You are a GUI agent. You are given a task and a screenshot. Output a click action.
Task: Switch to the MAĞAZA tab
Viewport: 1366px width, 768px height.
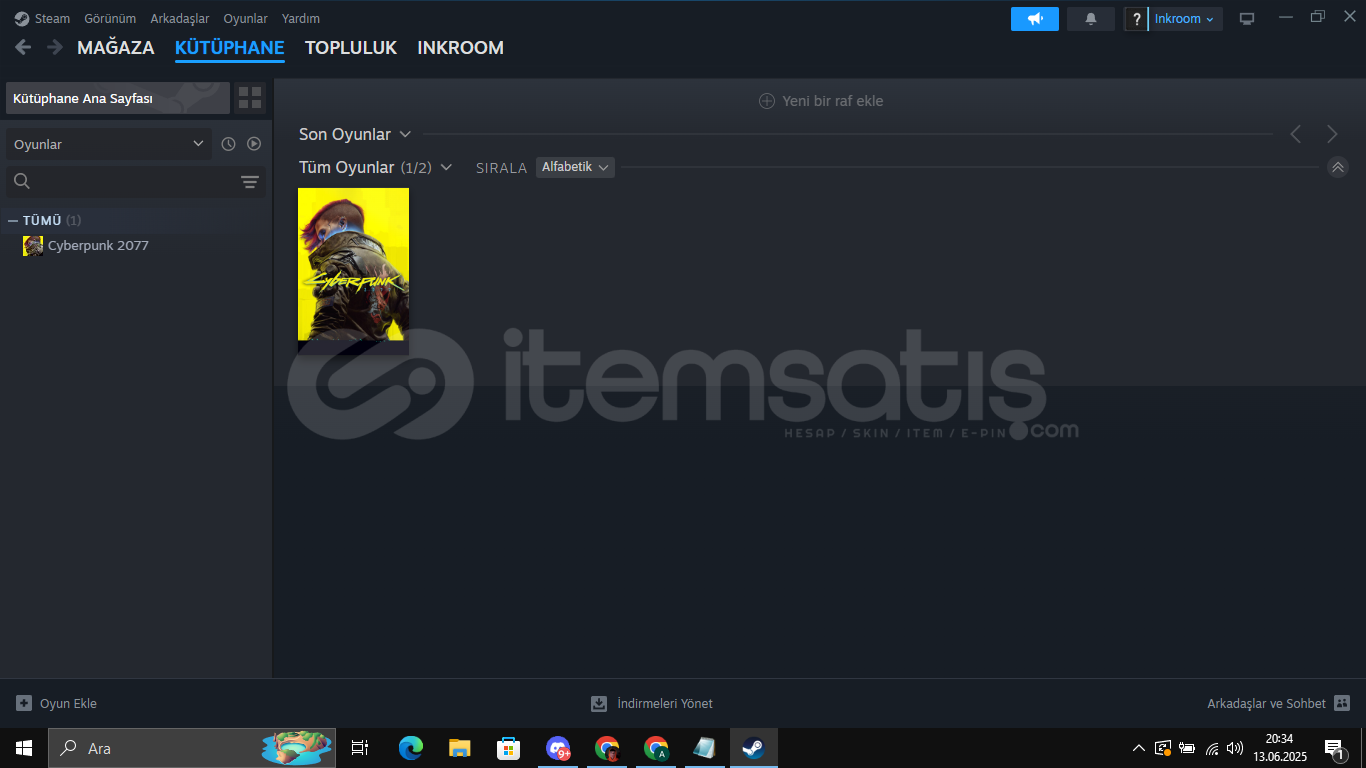coord(116,48)
